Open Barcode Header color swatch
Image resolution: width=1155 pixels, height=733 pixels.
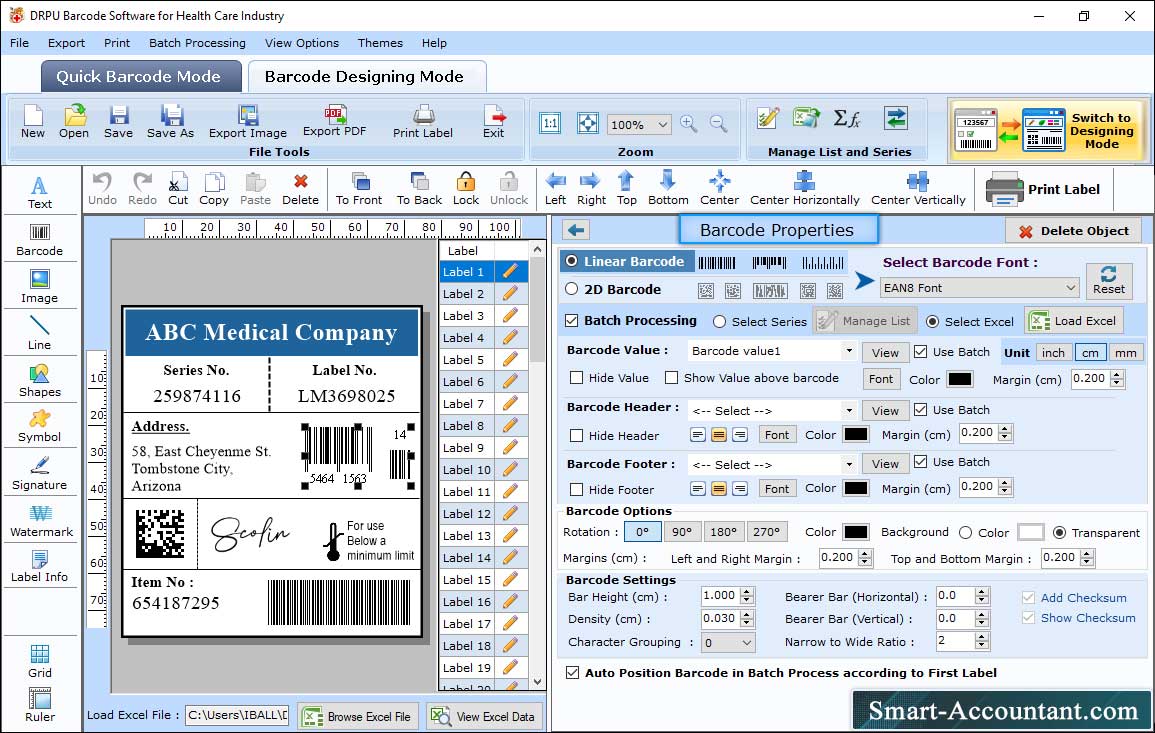856,434
